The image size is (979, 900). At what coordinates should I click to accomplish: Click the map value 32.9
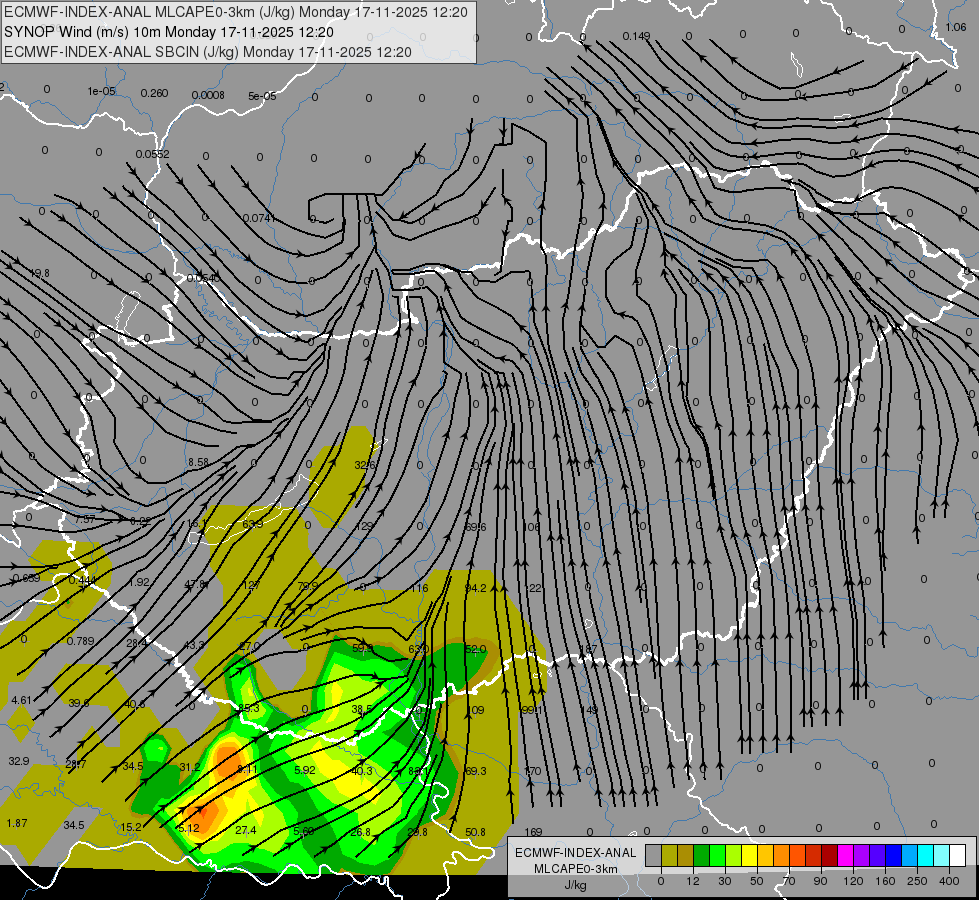(x=19, y=761)
